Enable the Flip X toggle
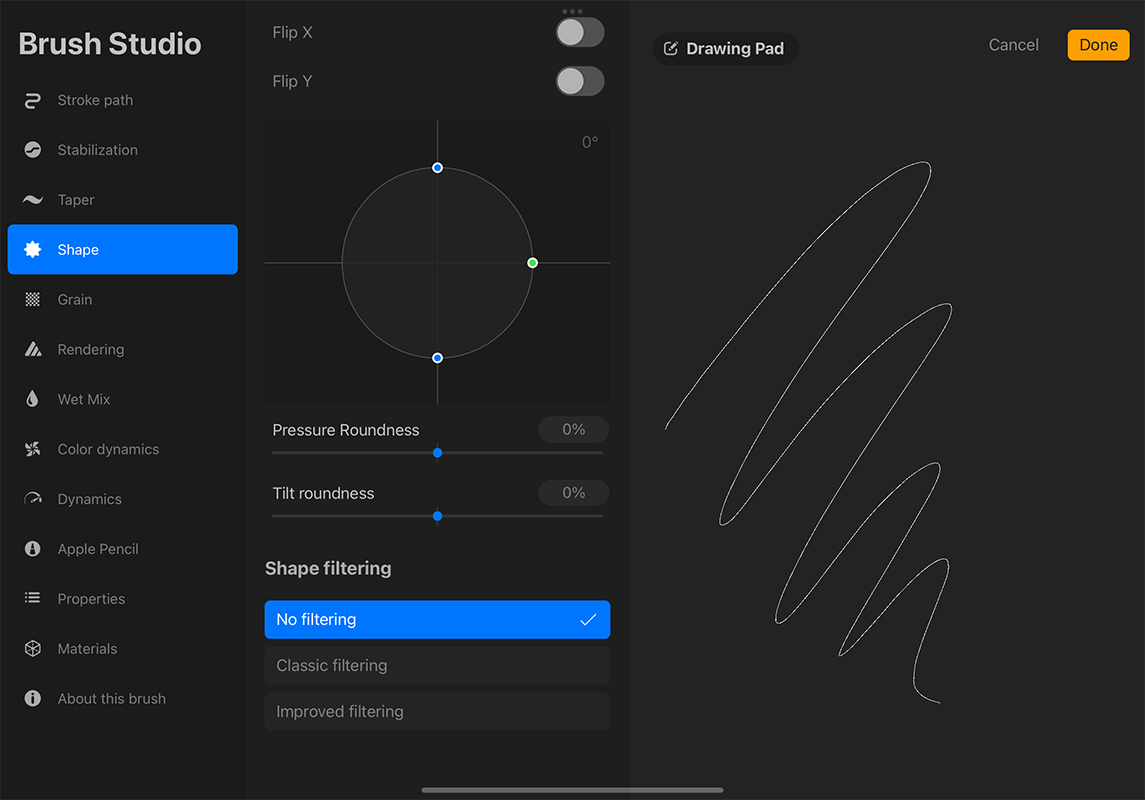The width and height of the screenshot is (1145, 800). 579,32
